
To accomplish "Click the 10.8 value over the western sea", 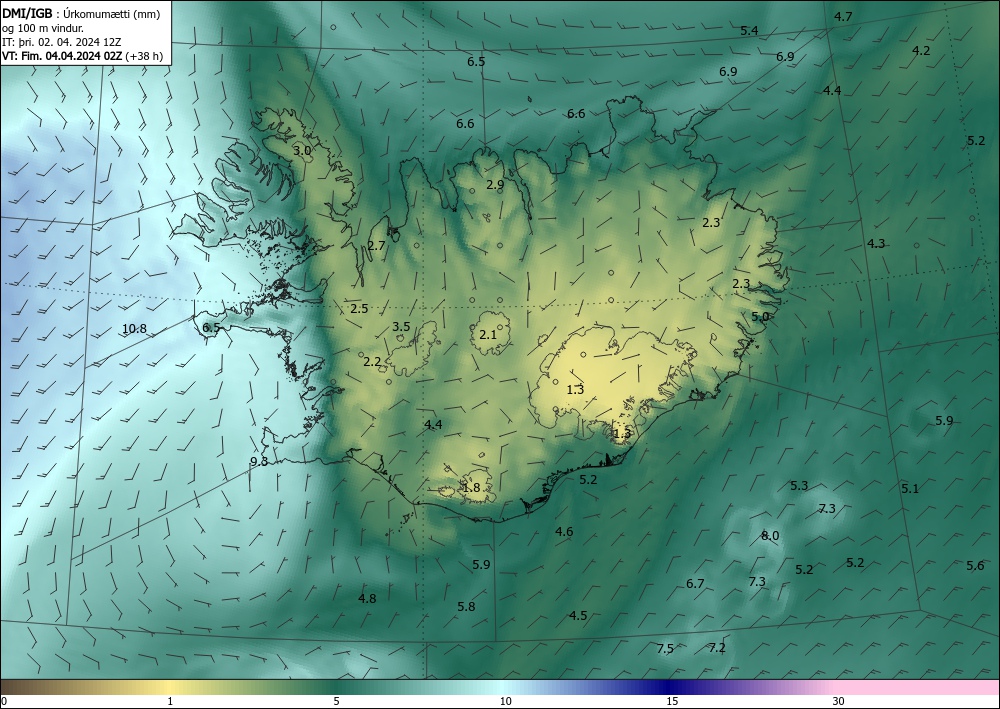I will click(x=134, y=329).
